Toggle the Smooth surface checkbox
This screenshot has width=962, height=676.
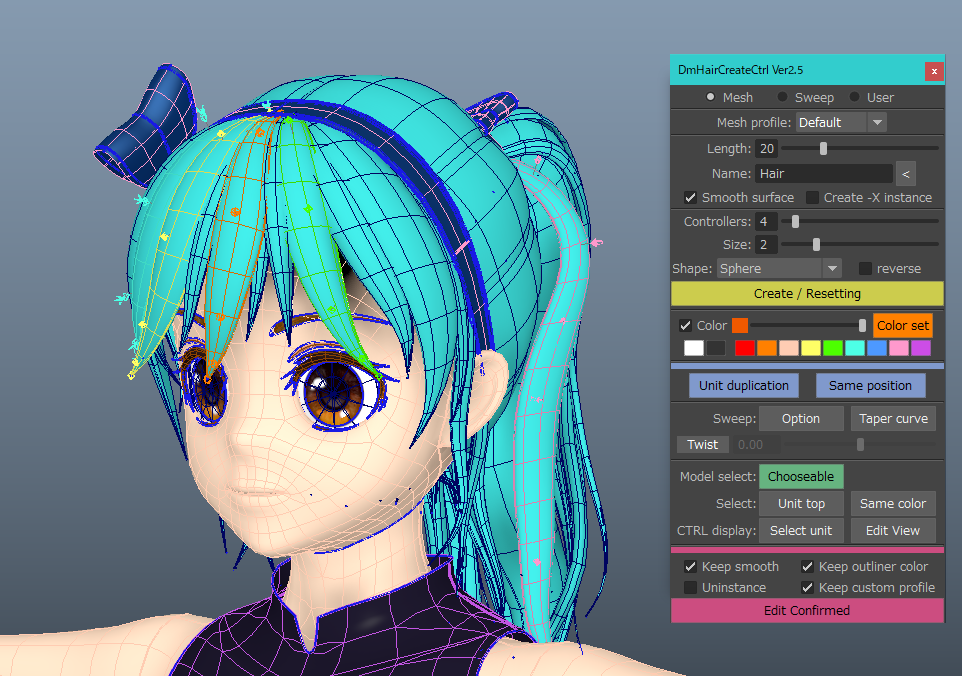[690, 198]
